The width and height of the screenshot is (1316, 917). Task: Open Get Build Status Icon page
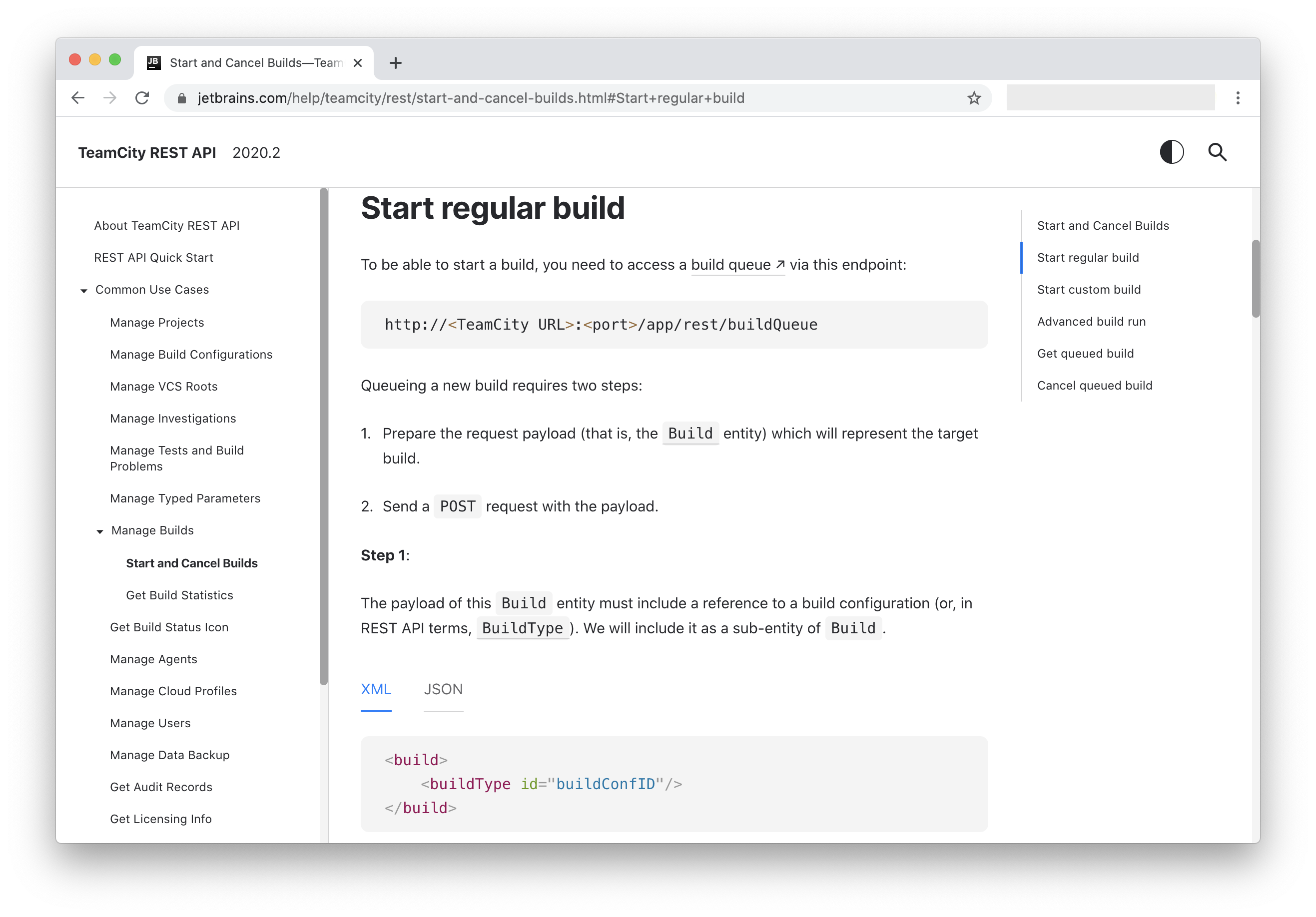(169, 628)
